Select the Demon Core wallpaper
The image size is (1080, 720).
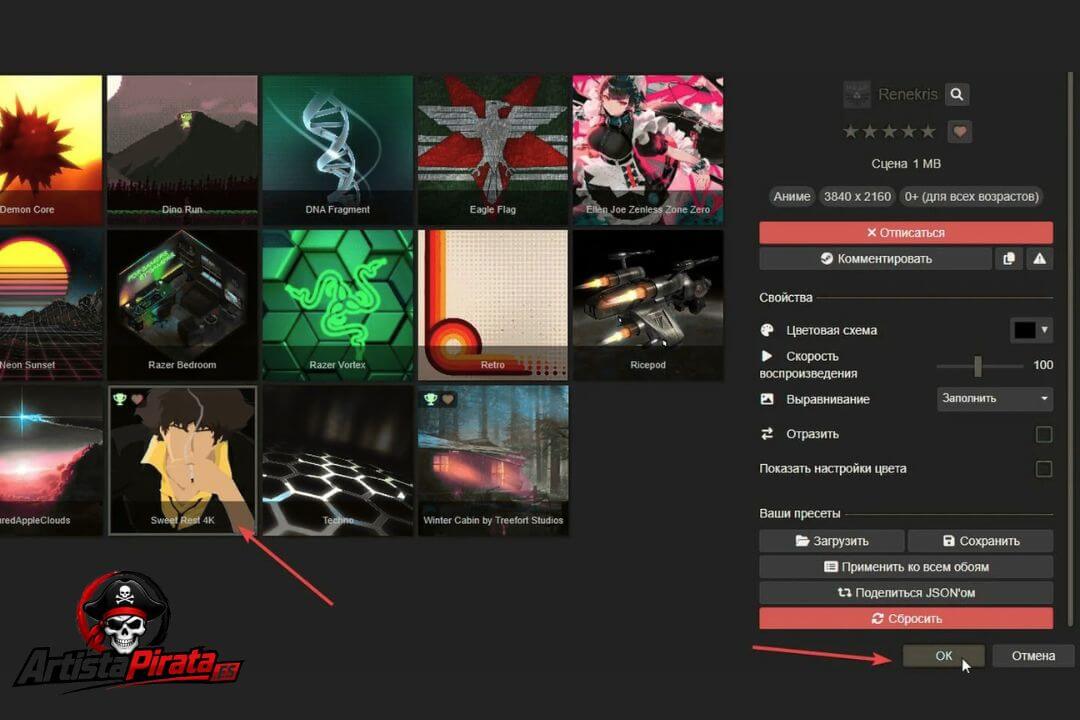(51, 150)
